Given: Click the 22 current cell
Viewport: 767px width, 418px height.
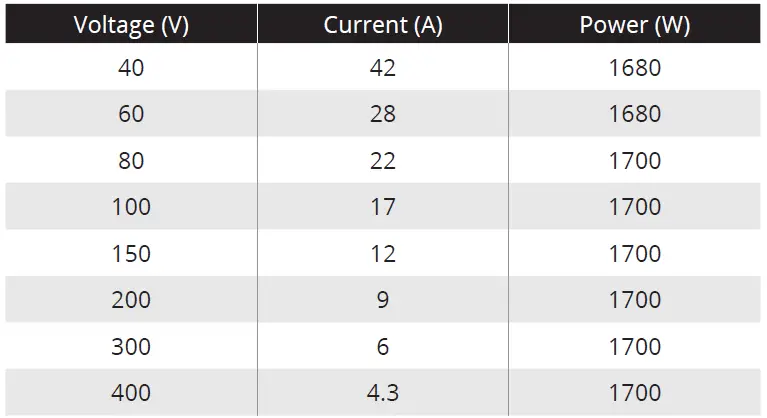Looking at the screenshot, I should (383, 161).
